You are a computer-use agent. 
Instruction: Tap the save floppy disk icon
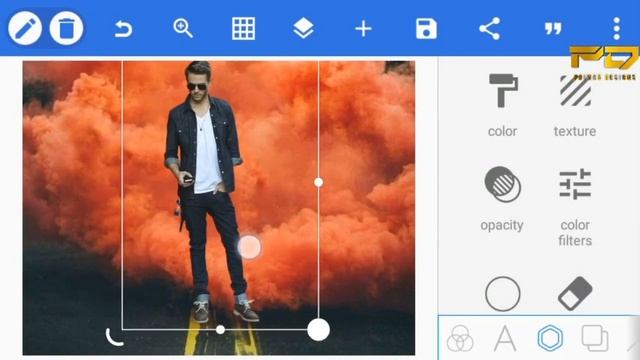pyautogui.click(x=426, y=29)
